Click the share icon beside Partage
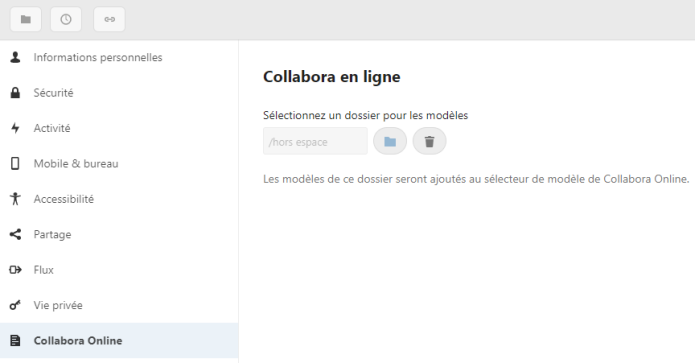Screen dimensions: 695x363 point(16,234)
